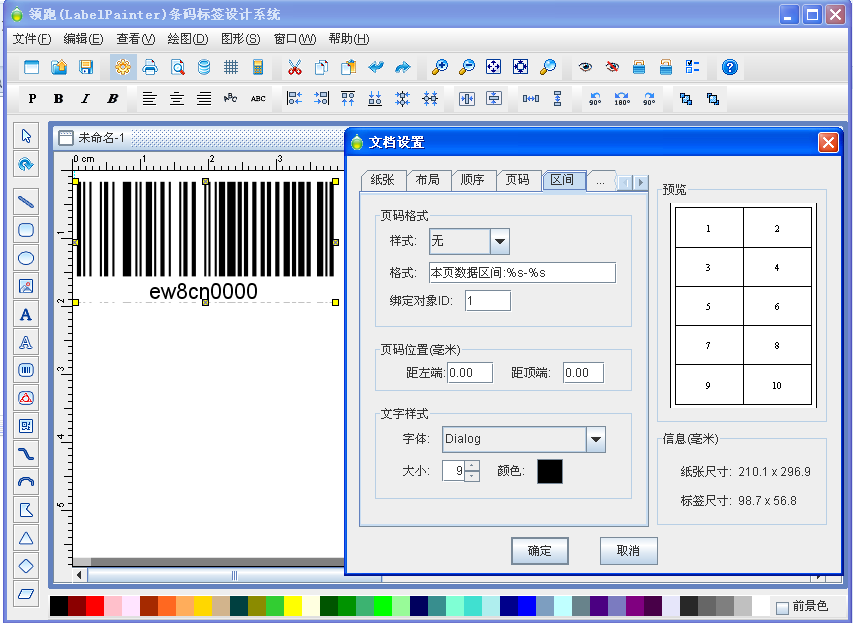The image size is (853, 623).
Task: Toggle the crossed red eye hide icon
Action: point(612,67)
